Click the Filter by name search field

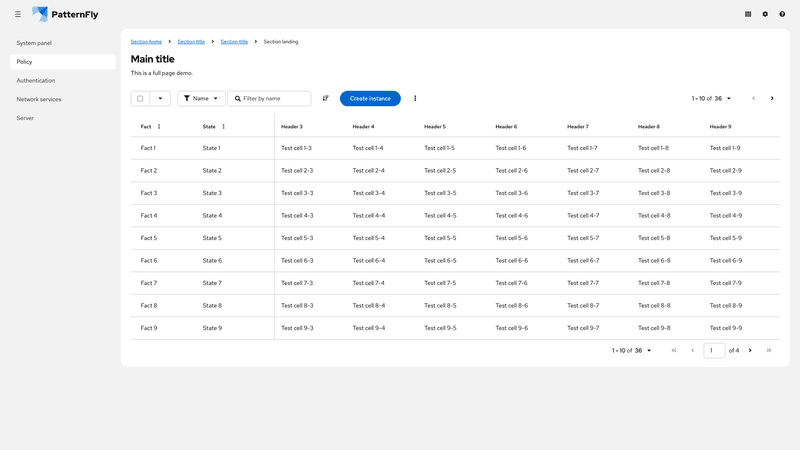(274, 98)
